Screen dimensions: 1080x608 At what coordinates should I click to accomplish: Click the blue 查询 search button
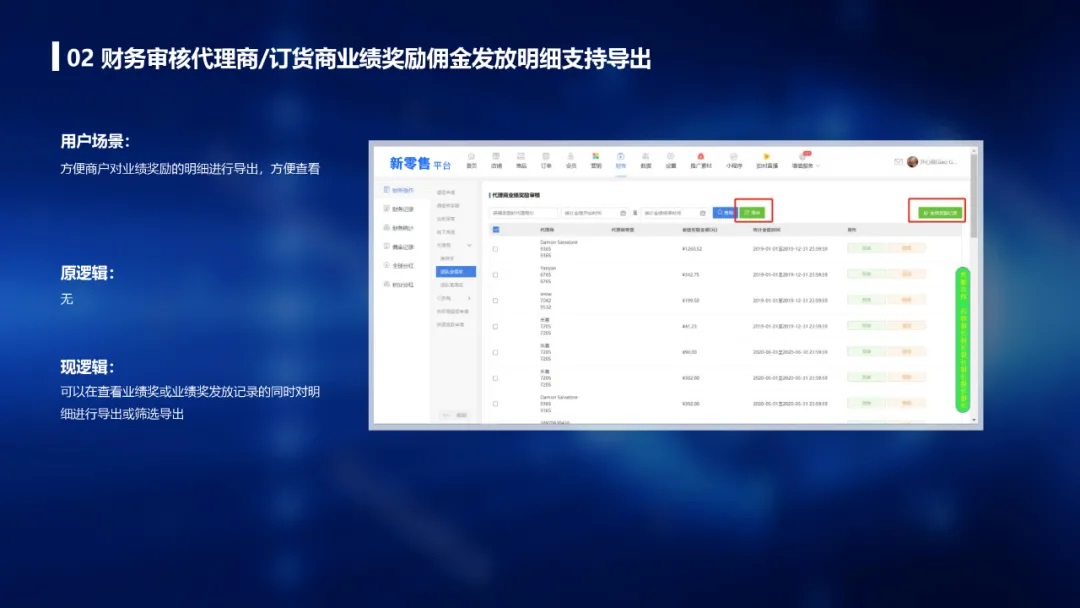tap(724, 213)
